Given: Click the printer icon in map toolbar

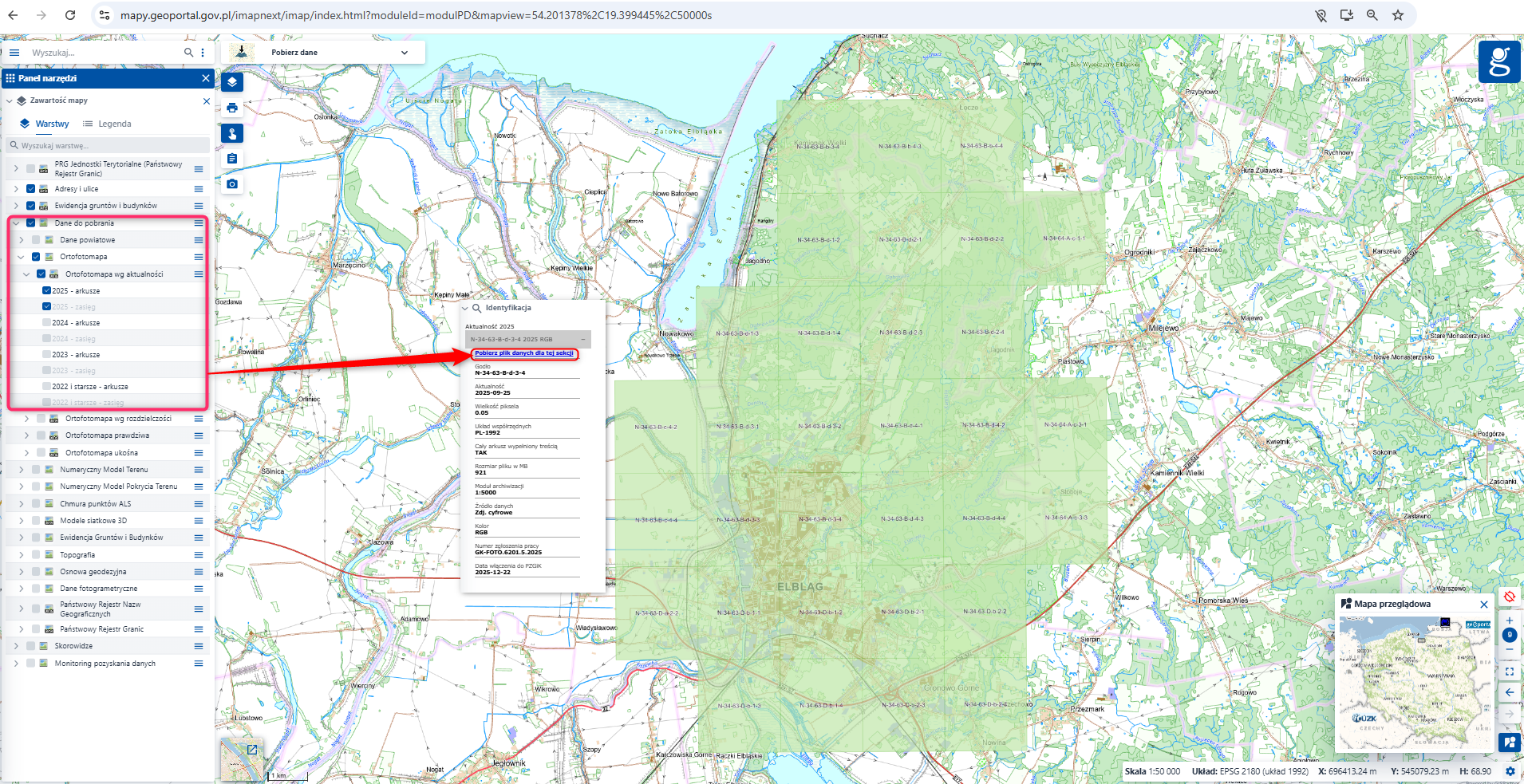Looking at the screenshot, I should coord(232,108).
